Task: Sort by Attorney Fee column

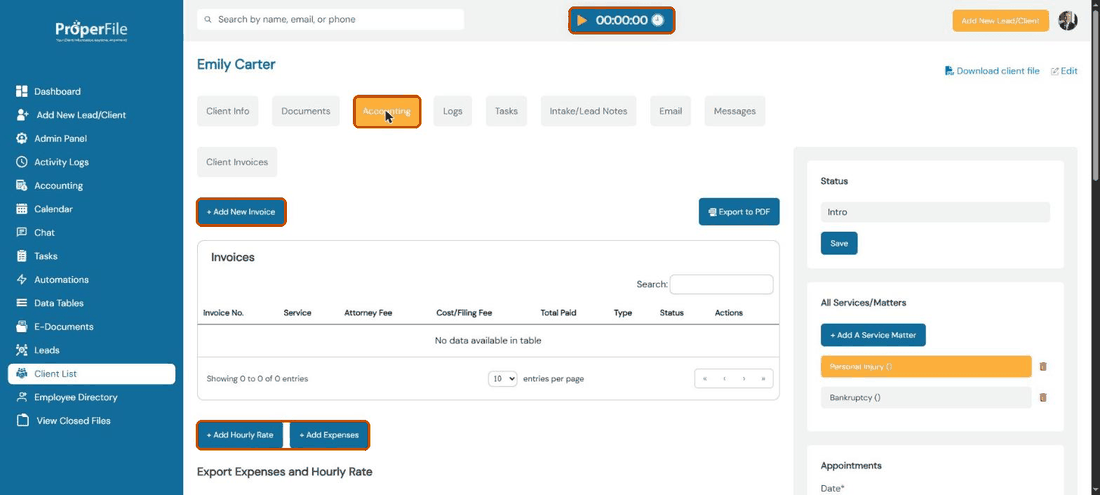Action: (368, 313)
